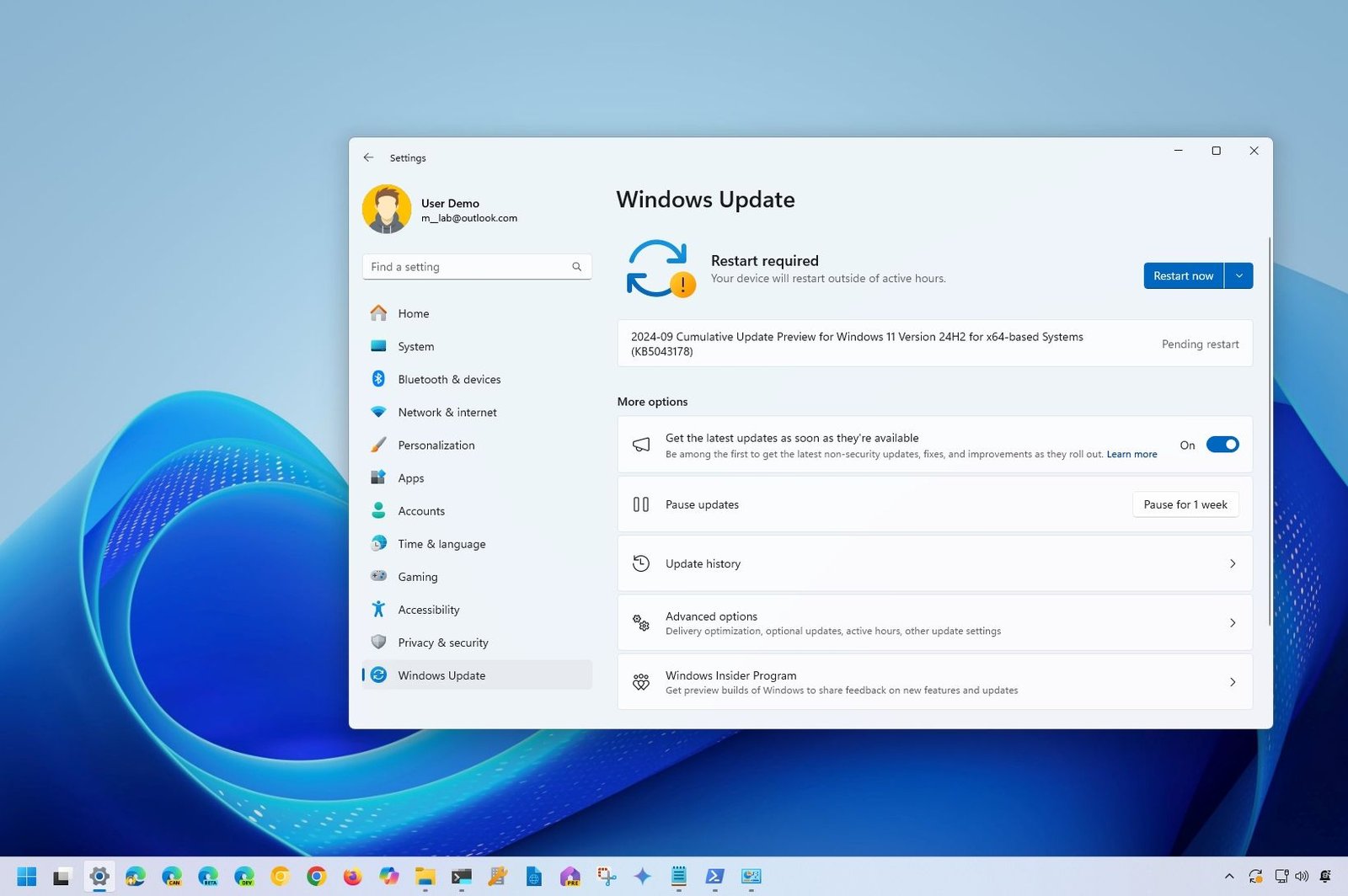Launch Edge Dev from the taskbar

(x=244, y=877)
